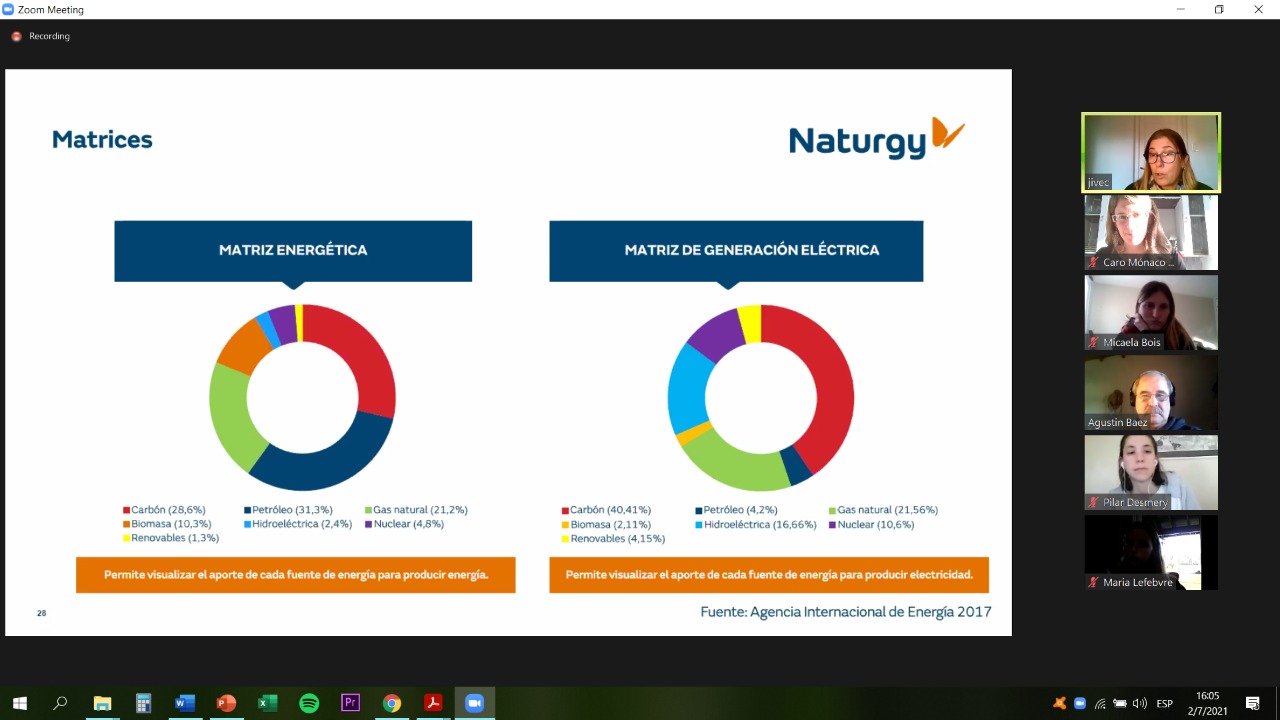The height and width of the screenshot is (720, 1280).
Task: Click the Avast antivirus tray icon
Action: point(1060,703)
